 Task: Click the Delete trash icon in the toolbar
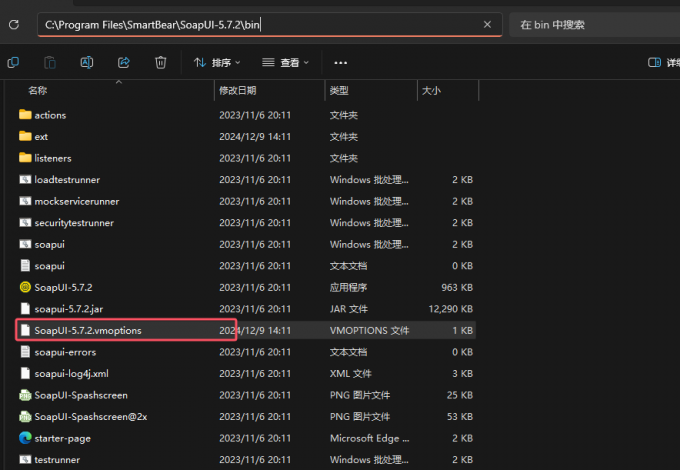point(160,62)
